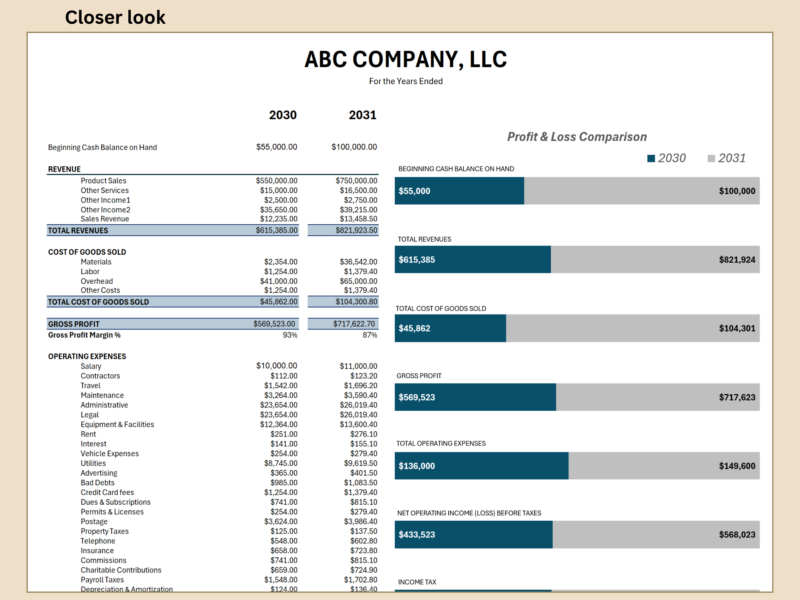Viewport: 800px width, 600px height.
Task: Select the 'Gross Profit Margin %' label
Action: pyautogui.click(x=84, y=335)
